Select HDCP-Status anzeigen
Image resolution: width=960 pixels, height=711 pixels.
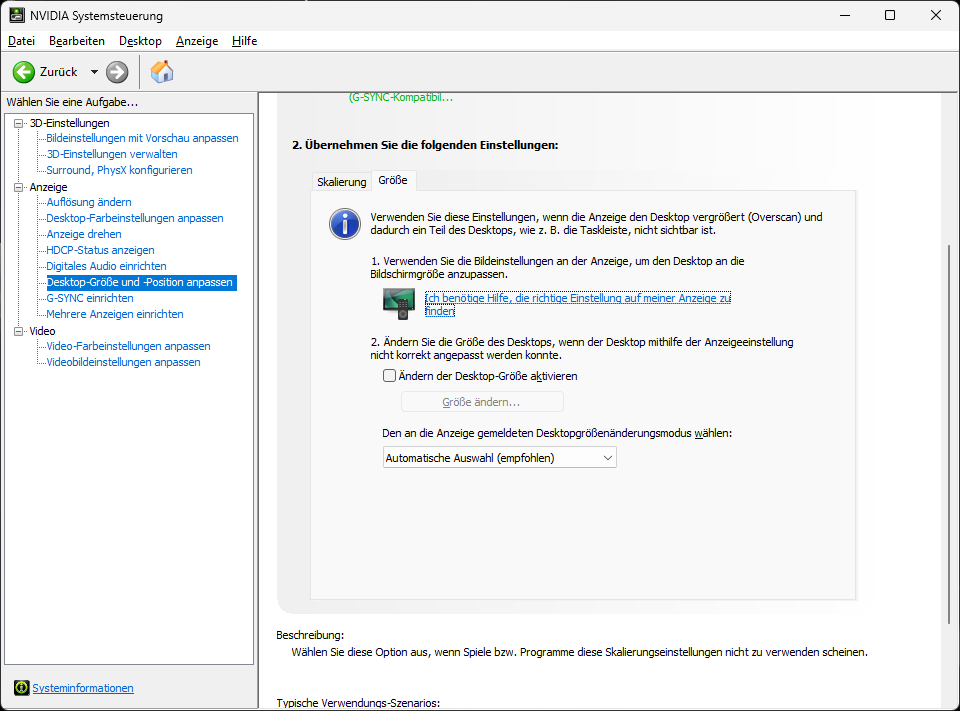[100, 250]
